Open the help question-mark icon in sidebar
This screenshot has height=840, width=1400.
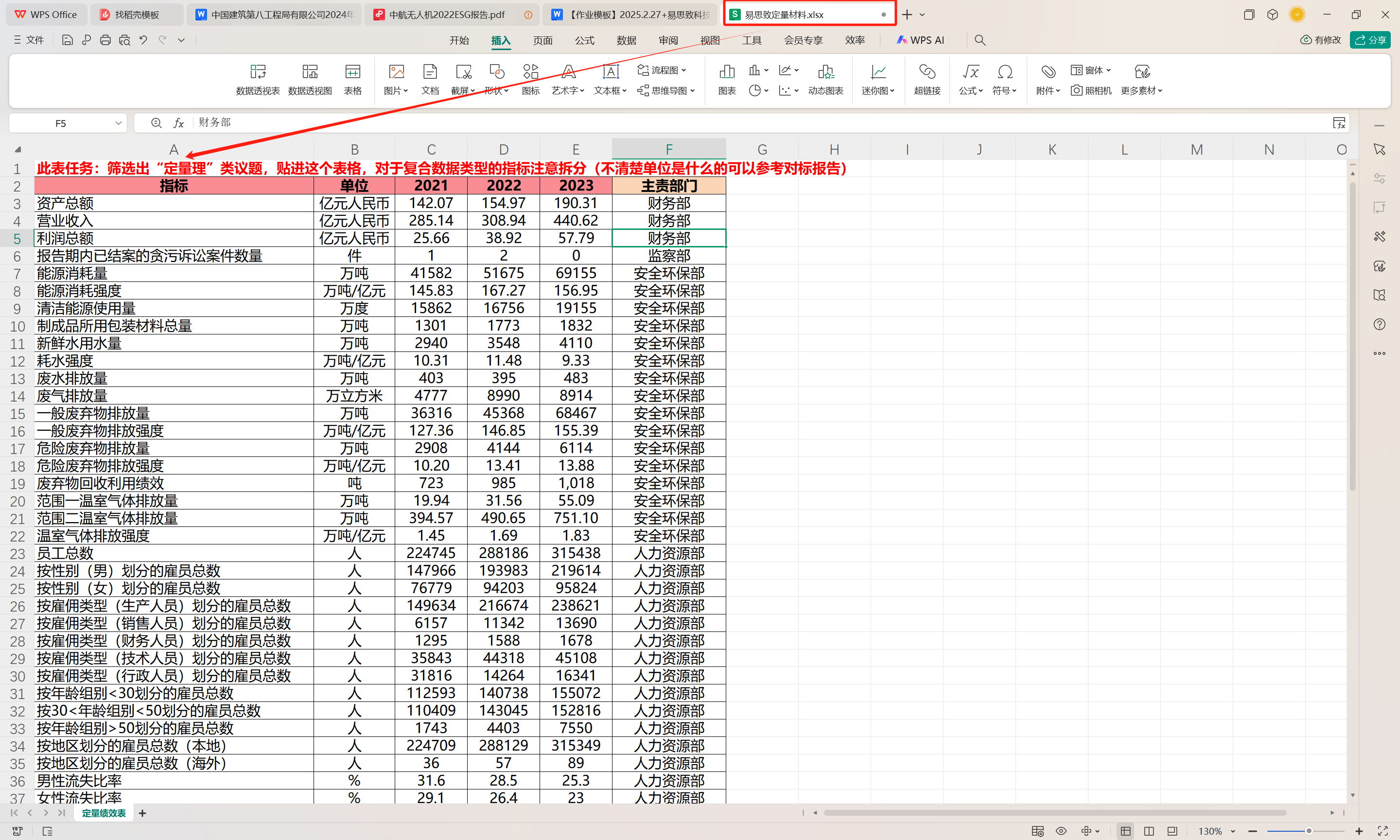tap(1380, 324)
